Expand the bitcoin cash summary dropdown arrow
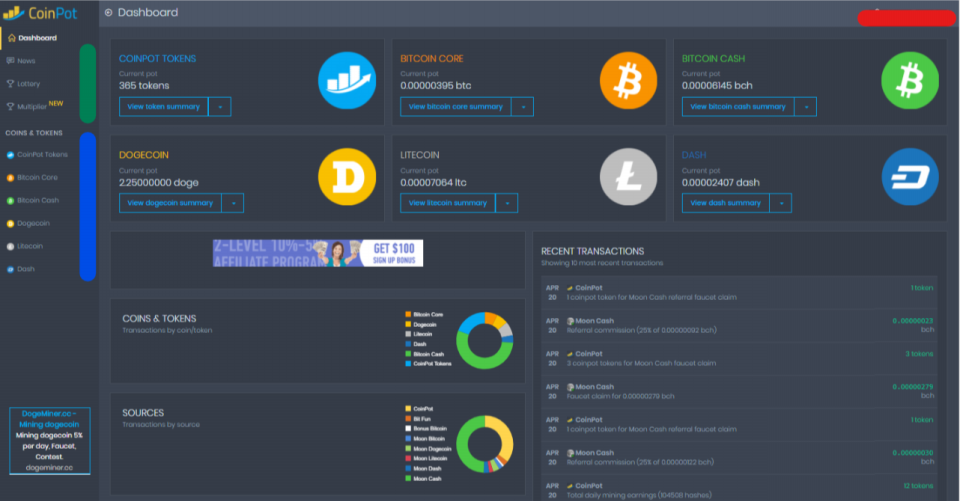This screenshot has height=501, width=960. coord(806,107)
